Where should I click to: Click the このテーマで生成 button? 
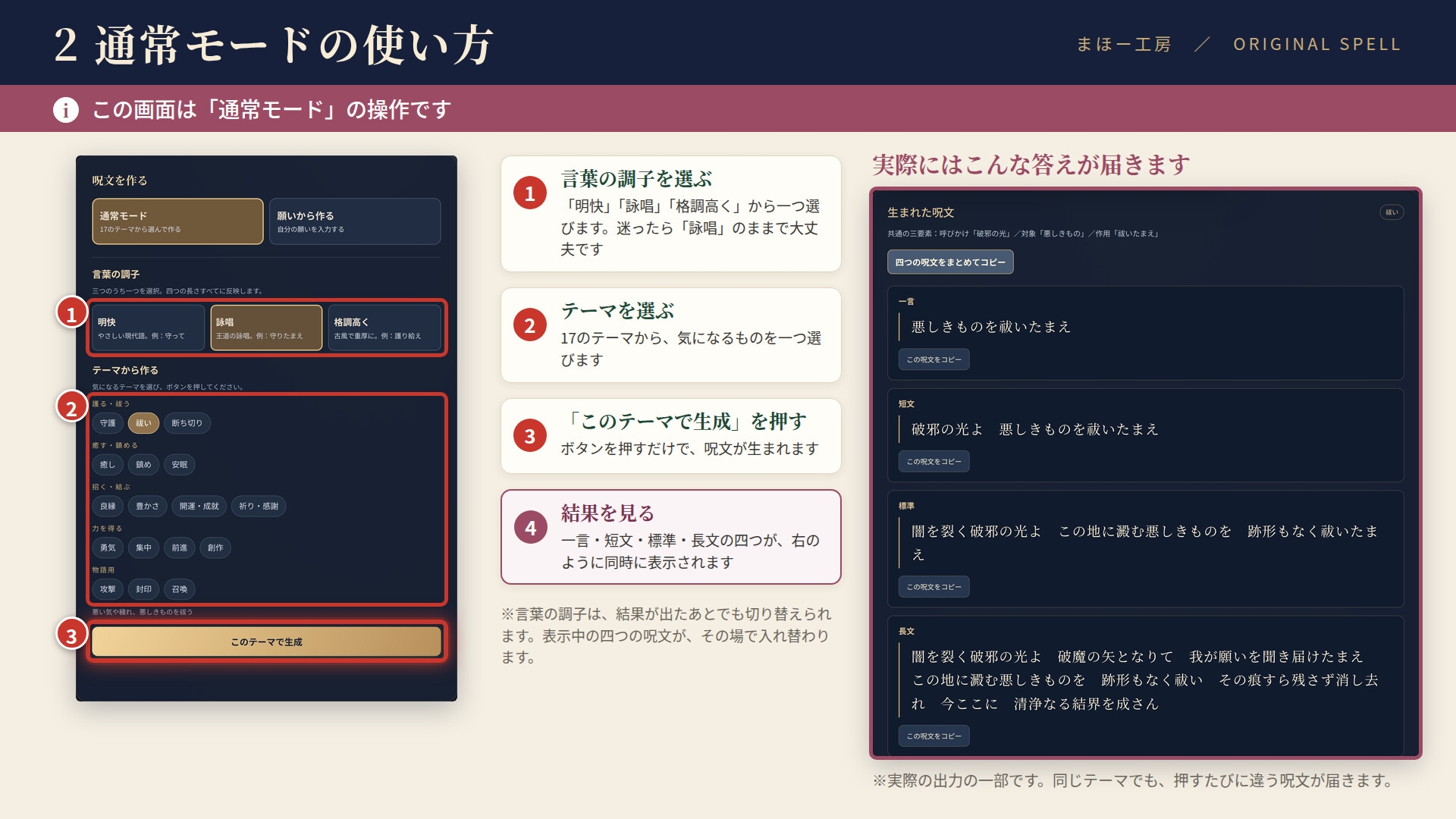266,642
